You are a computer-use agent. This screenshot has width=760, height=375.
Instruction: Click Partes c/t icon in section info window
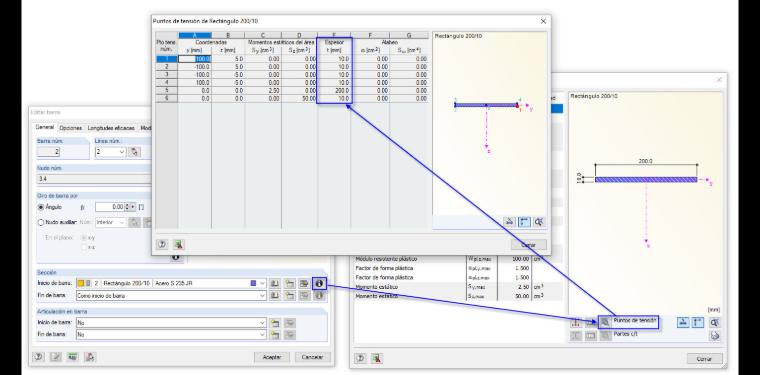pyautogui.click(x=605, y=335)
